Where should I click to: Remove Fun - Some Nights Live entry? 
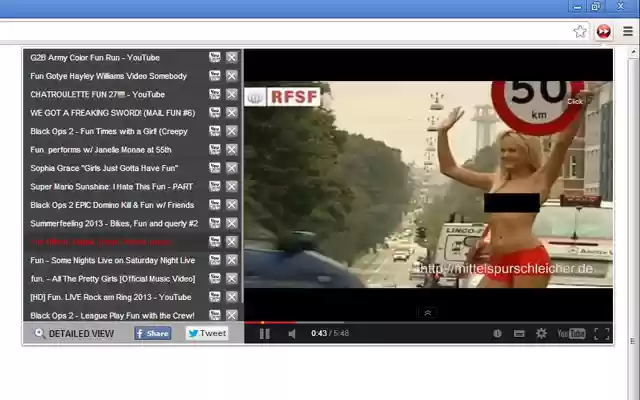232,260
